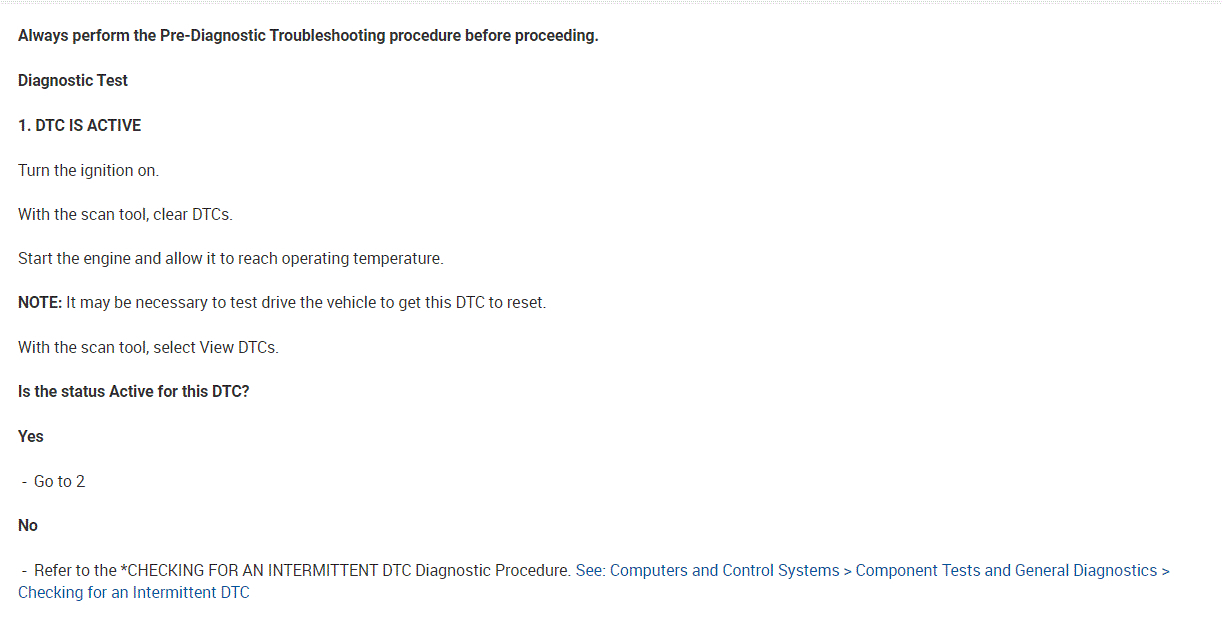1222x617 pixels.
Task: Click the 'Always perform the Pre-Diagnostic Troubleshooting' line
Action: 307,36
